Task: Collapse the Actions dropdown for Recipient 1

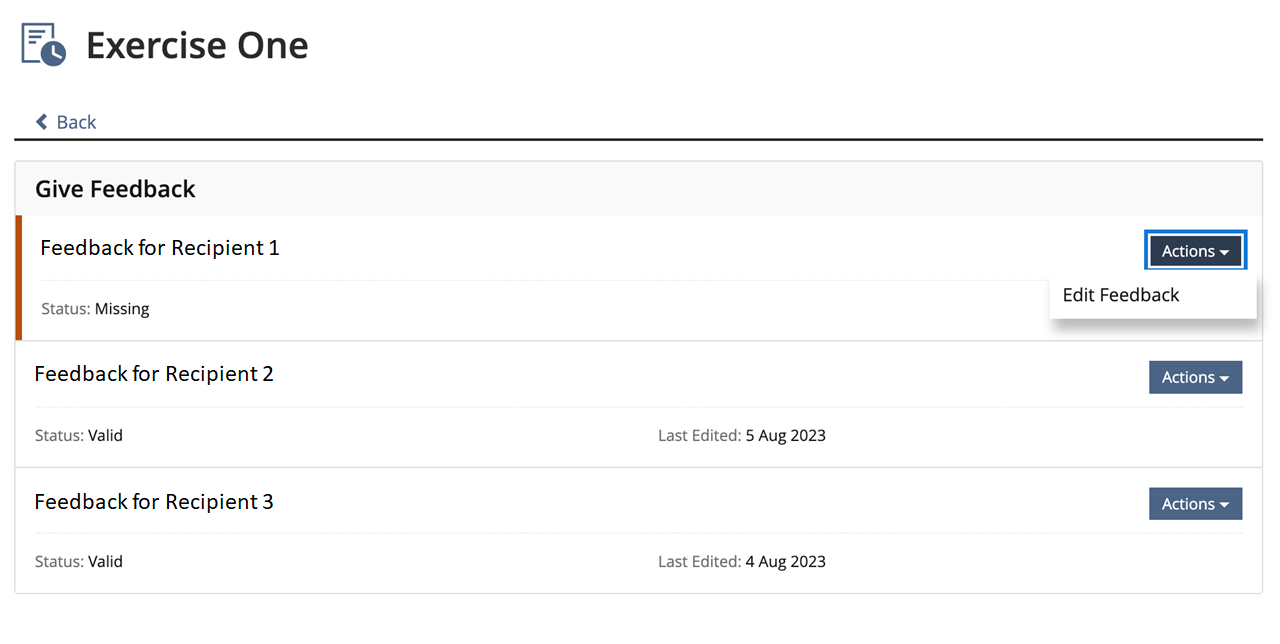Action: [1195, 251]
